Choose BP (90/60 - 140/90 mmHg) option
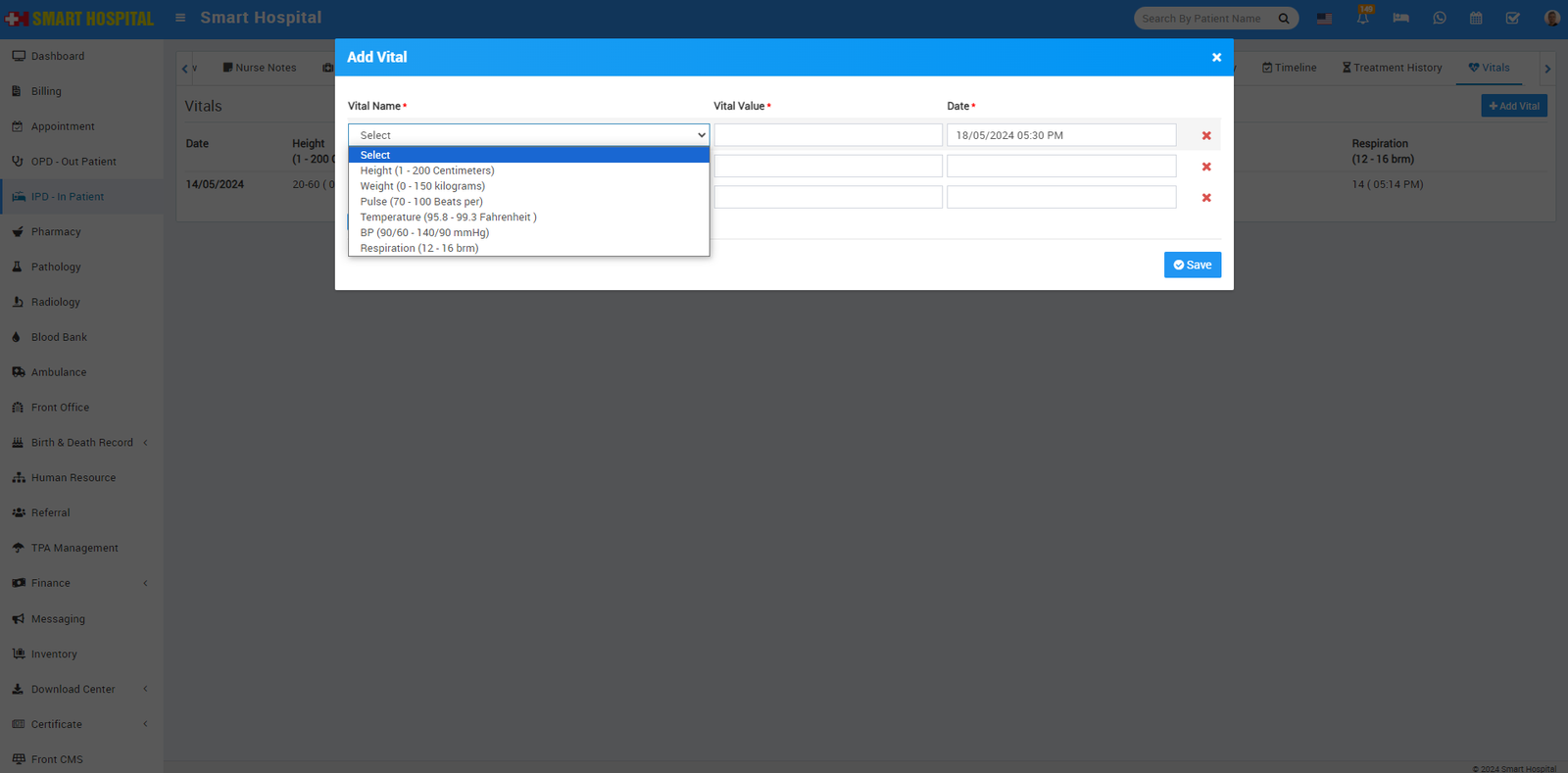The height and width of the screenshot is (773, 1568). point(424,233)
